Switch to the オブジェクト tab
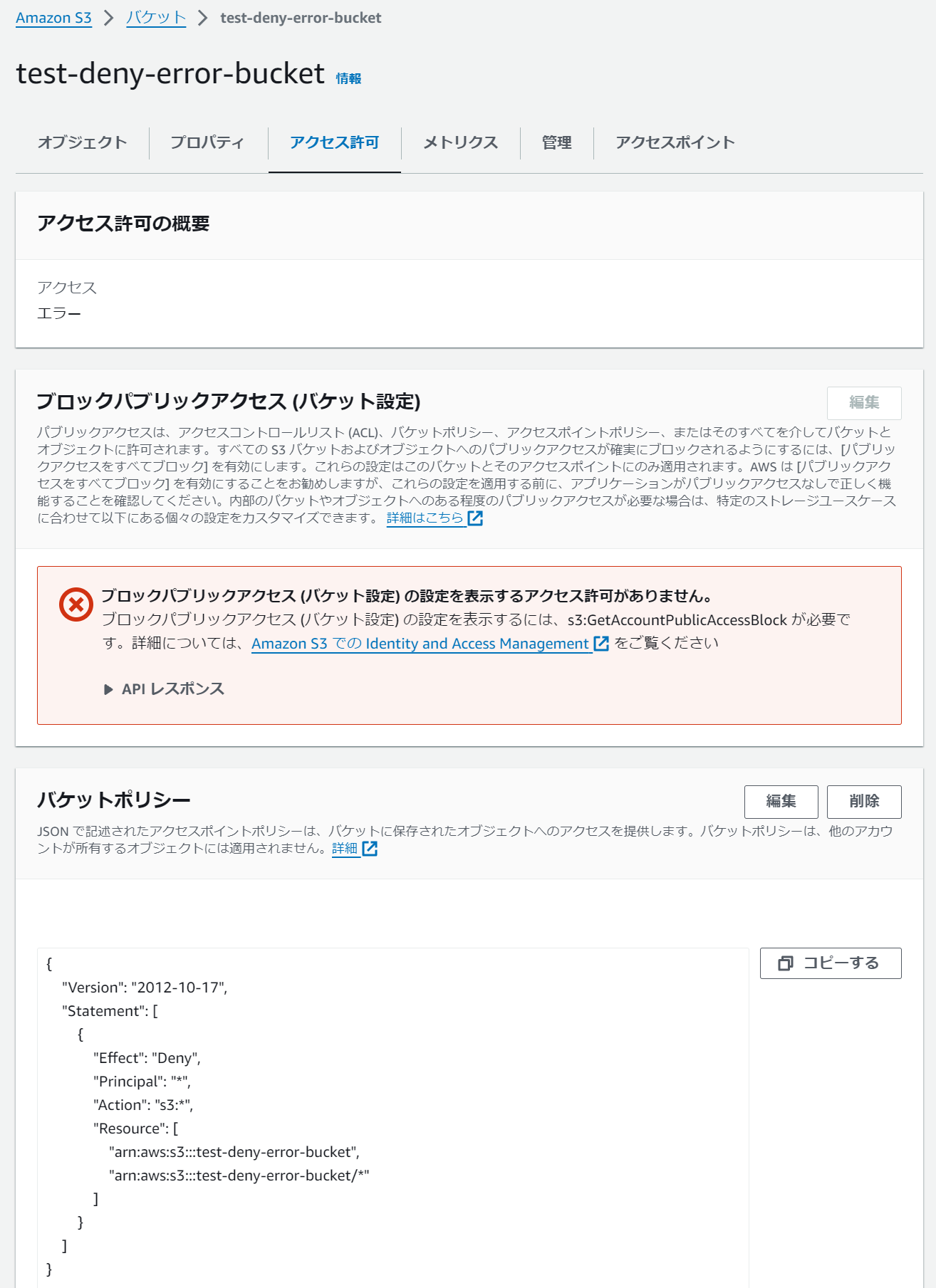The width and height of the screenshot is (936, 1288). (83, 142)
